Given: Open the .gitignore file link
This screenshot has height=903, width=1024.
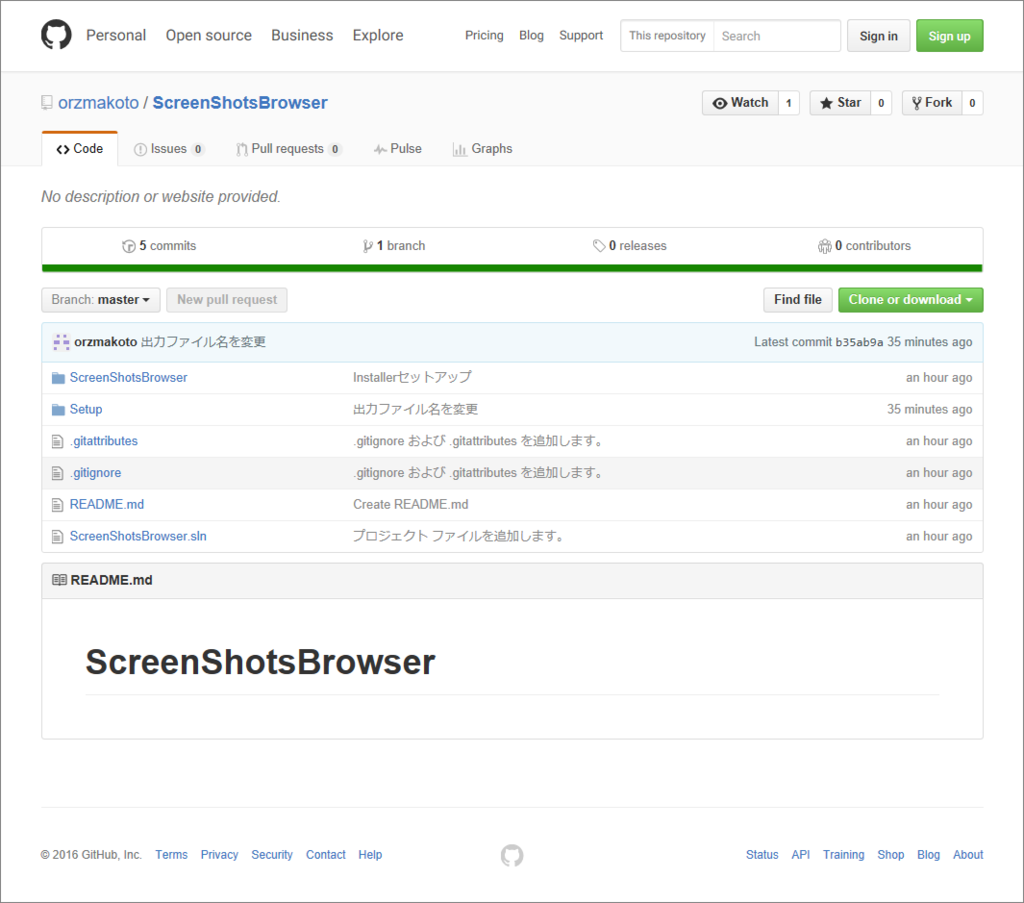Looking at the screenshot, I should click(95, 473).
